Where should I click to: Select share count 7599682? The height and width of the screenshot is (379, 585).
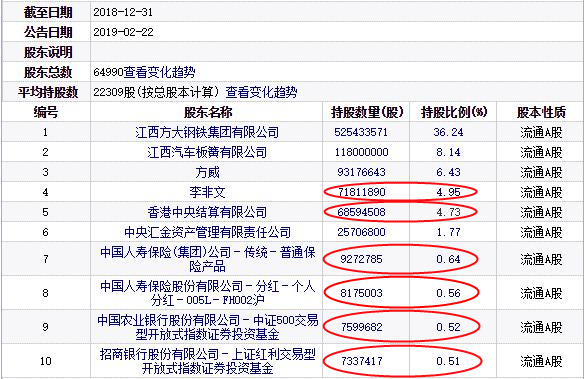click(x=361, y=327)
